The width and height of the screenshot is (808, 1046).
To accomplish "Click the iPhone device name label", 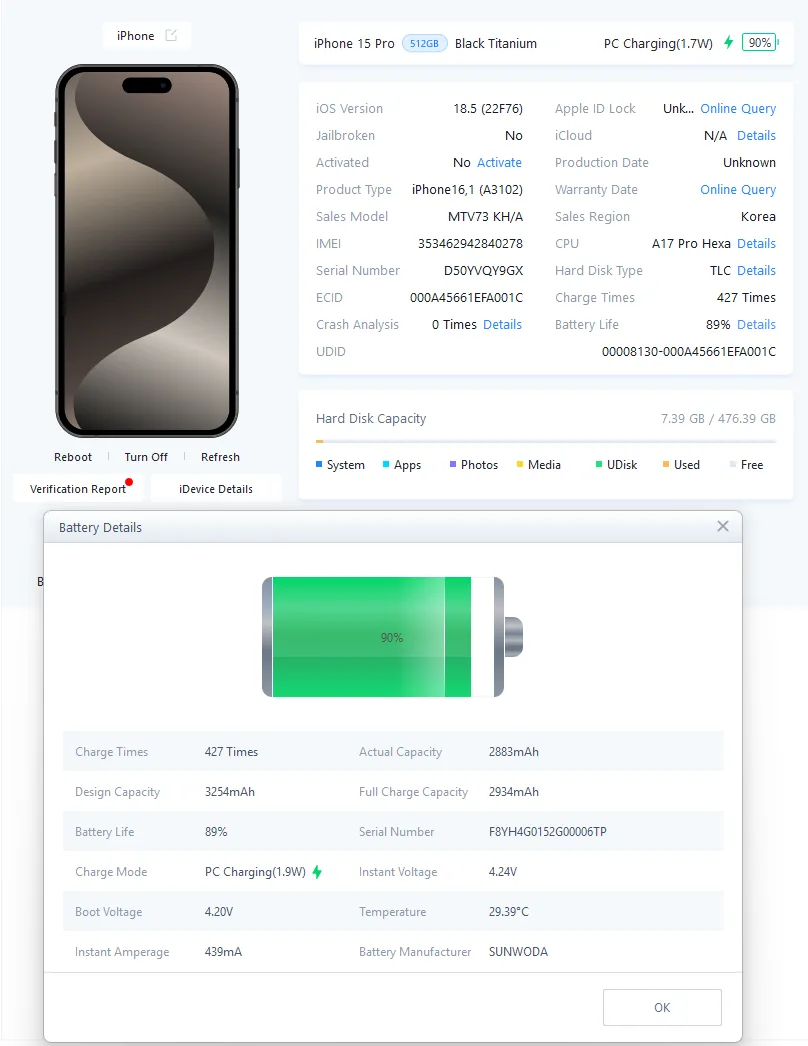I will click(x=135, y=36).
